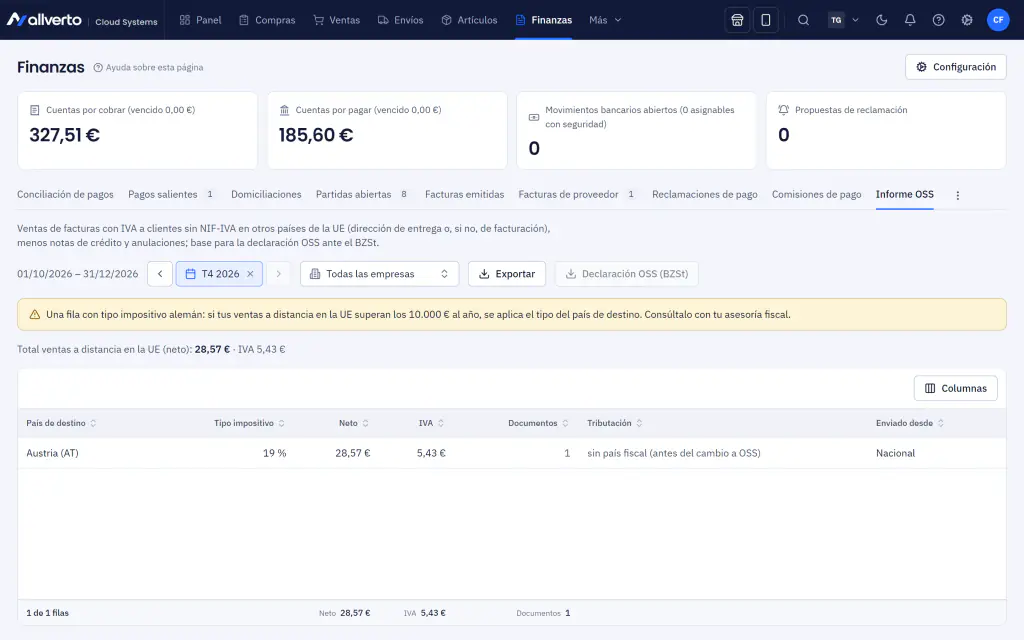Open Cuentas por cobrar card

tap(137, 130)
